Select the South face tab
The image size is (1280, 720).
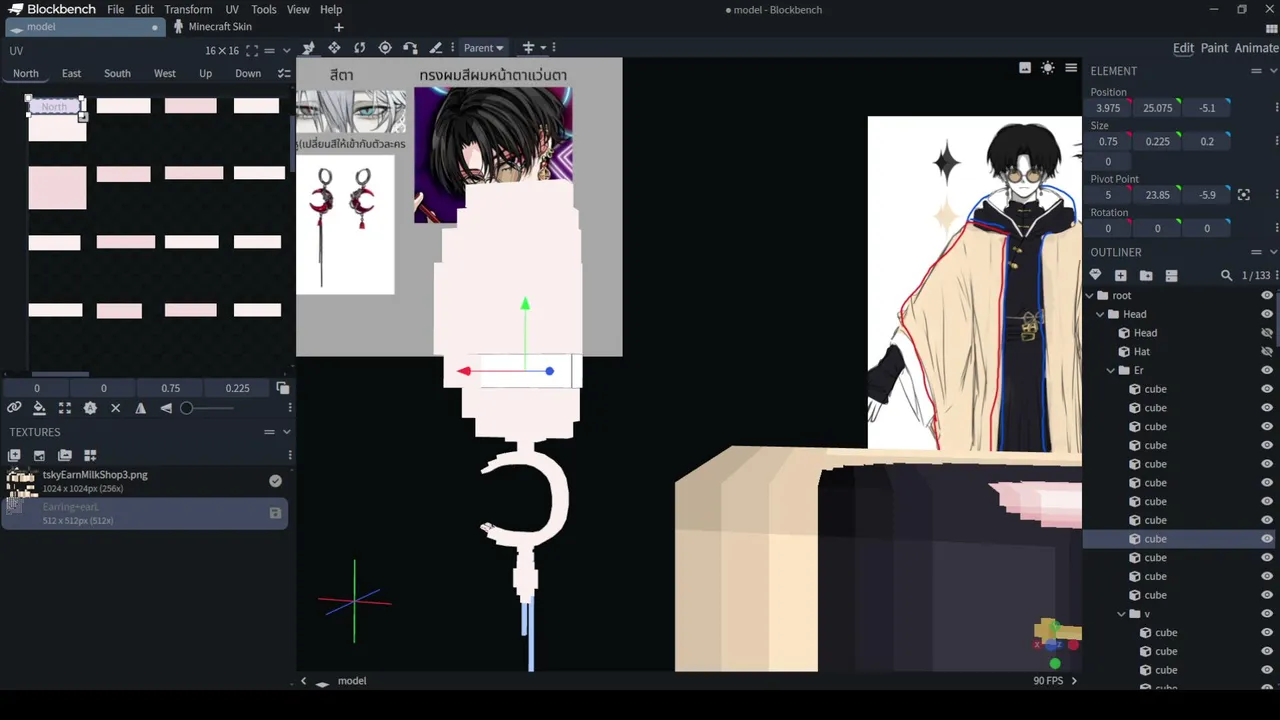point(117,73)
